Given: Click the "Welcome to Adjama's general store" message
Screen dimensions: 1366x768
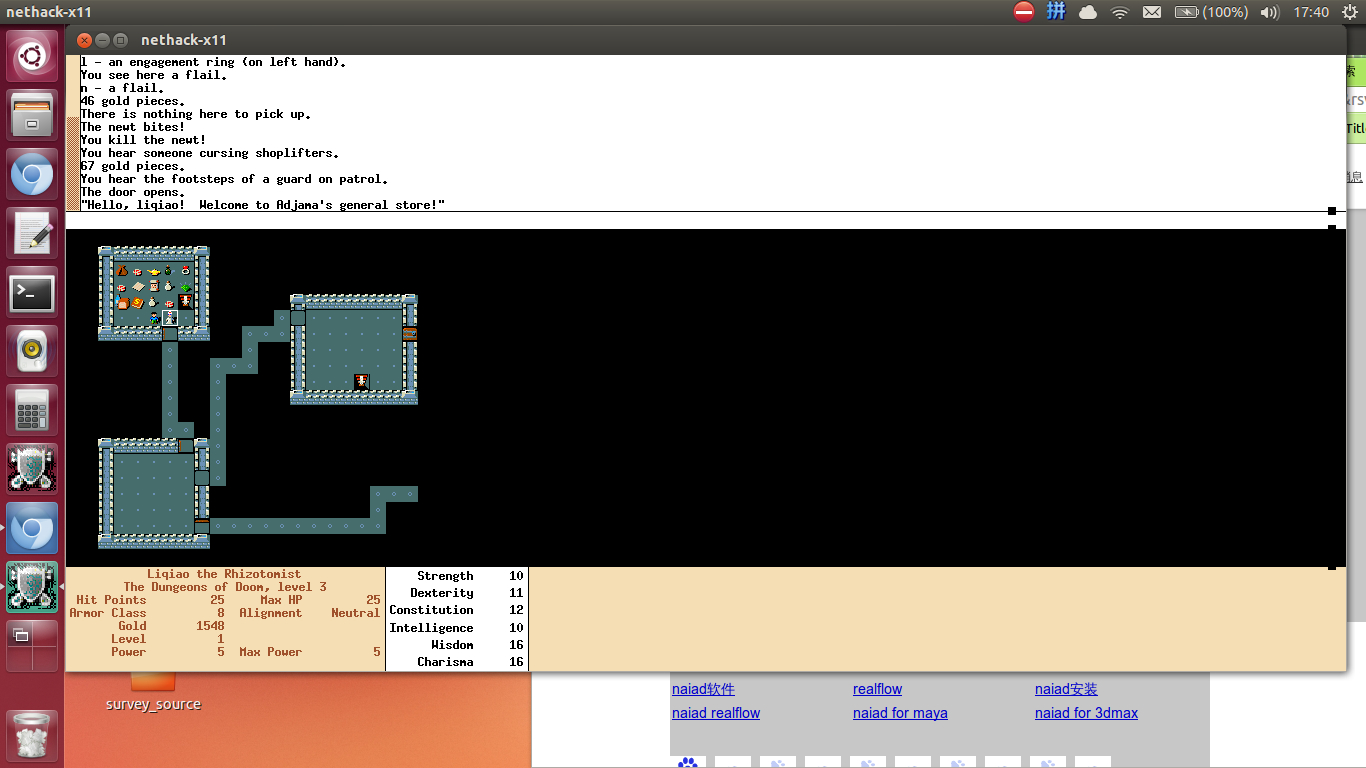Looking at the screenshot, I should click(x=262, y=205).
